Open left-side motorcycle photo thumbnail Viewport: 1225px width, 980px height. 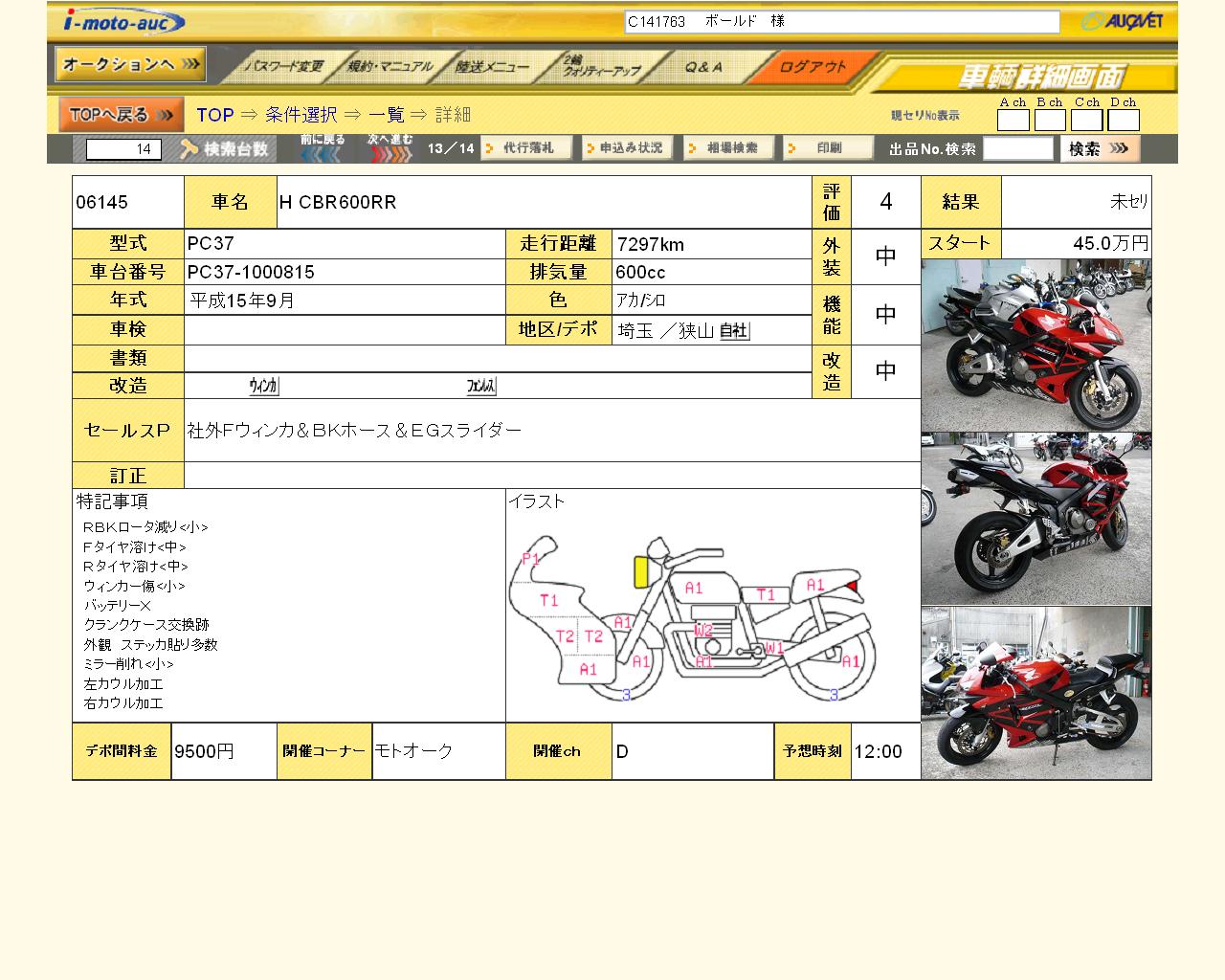pyautogui.click(x=1036, y=693)
